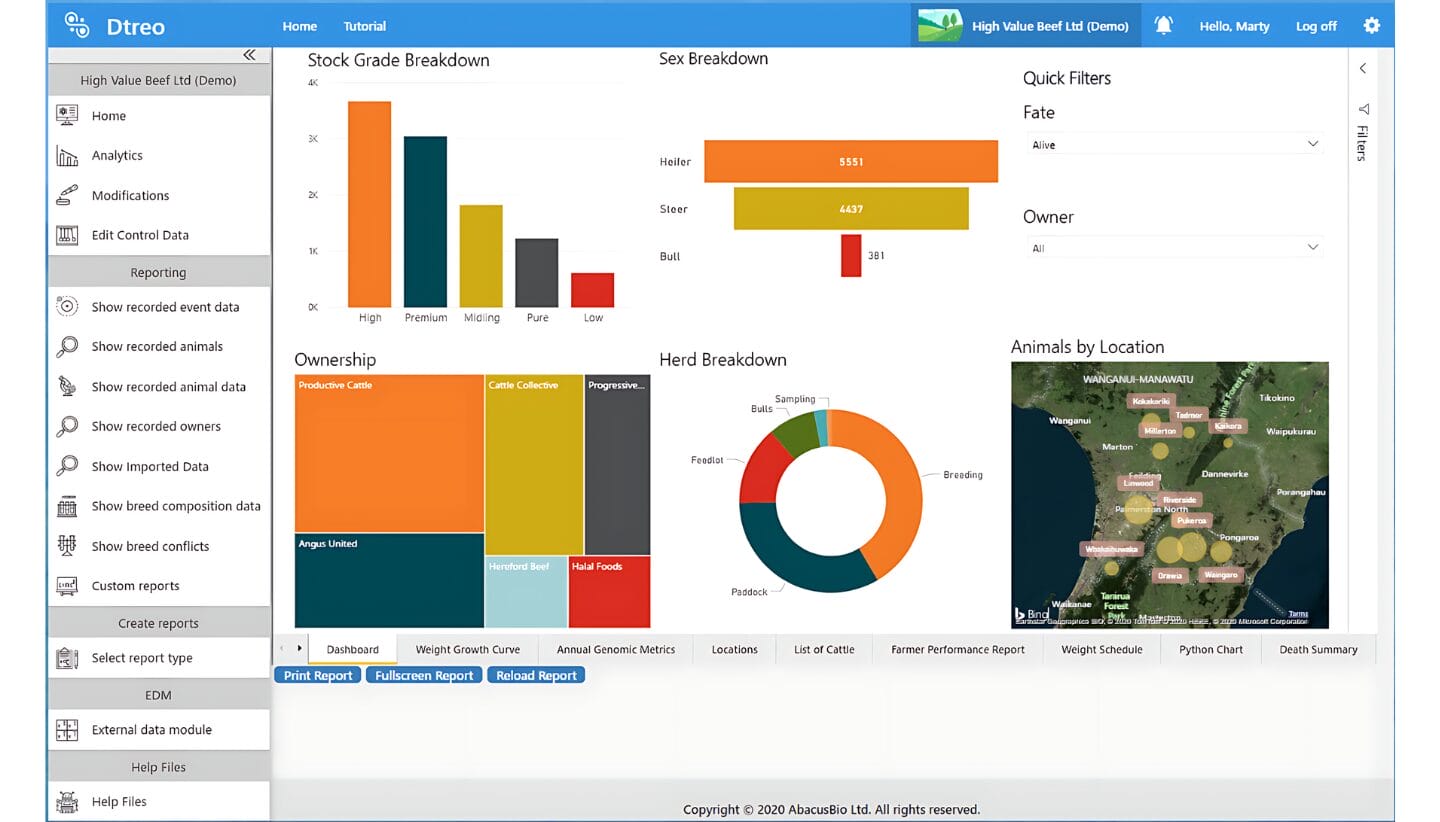The height and width of the screenshot is (822, 1440).
Task: Open Tutorial in the top navigation
Action: tap(365, 26)
